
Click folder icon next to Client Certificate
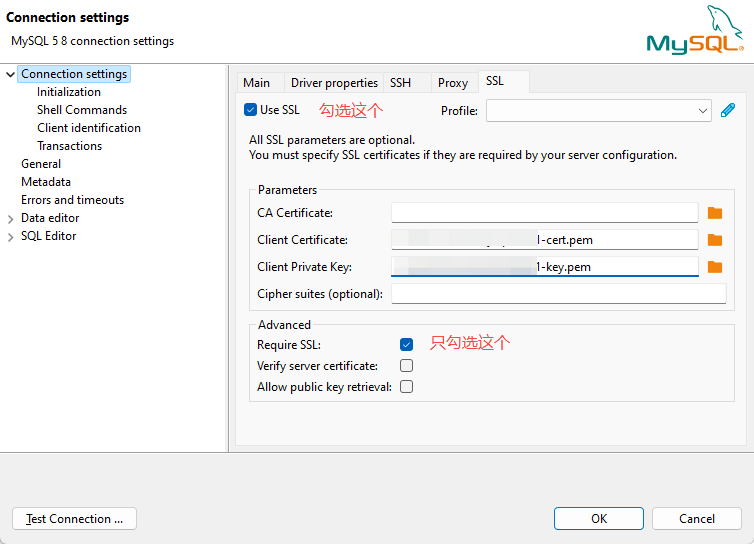[x=714, y=240]
